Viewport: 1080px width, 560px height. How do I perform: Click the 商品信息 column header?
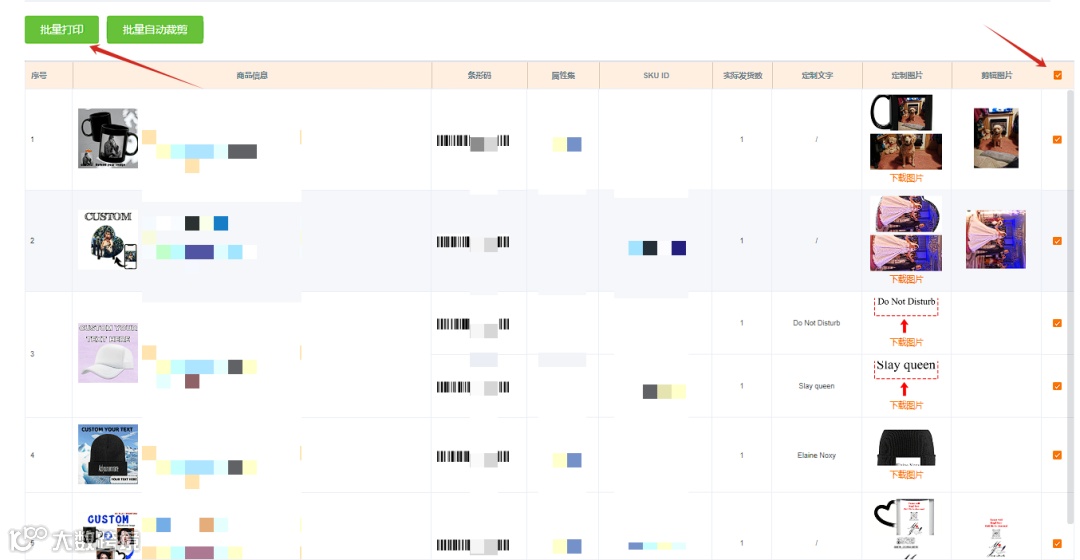(252, 75)
